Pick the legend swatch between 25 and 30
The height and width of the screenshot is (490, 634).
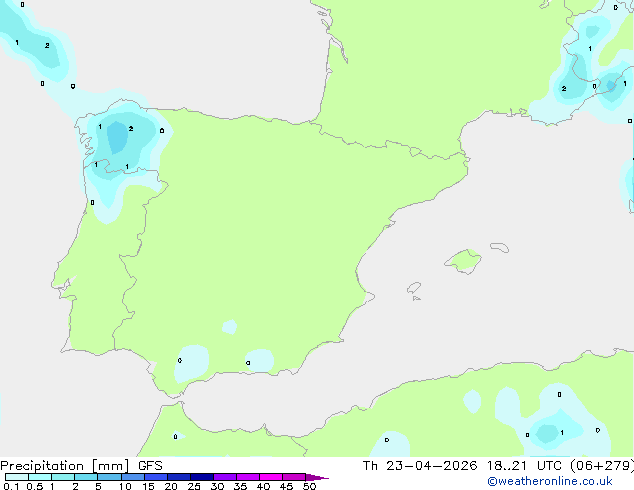201,477
